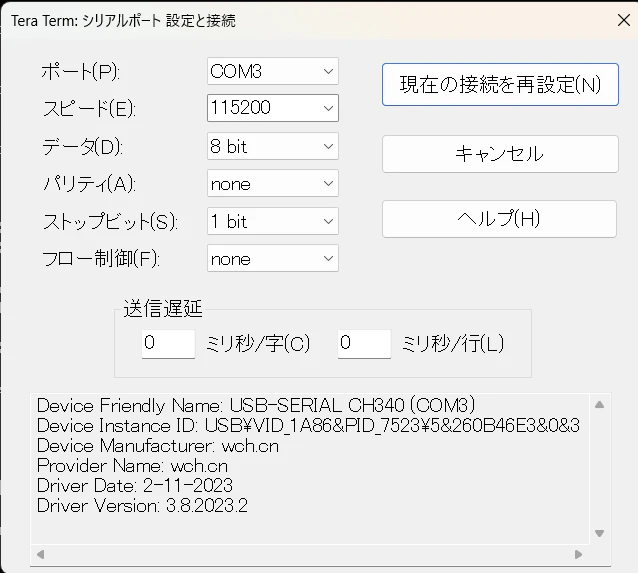638x573 pixels.
Task: Click the Device Friendly Name line
Action: pyautogui.click(x=256, y=405)
